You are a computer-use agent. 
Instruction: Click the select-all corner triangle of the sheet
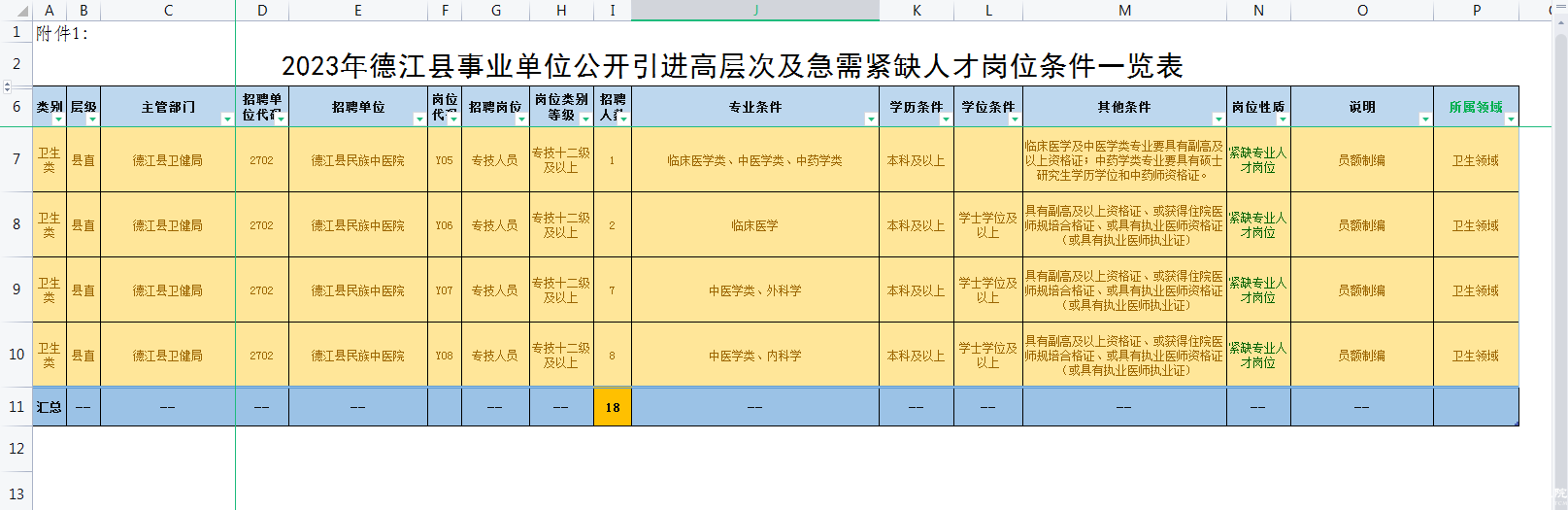[21, 12]
